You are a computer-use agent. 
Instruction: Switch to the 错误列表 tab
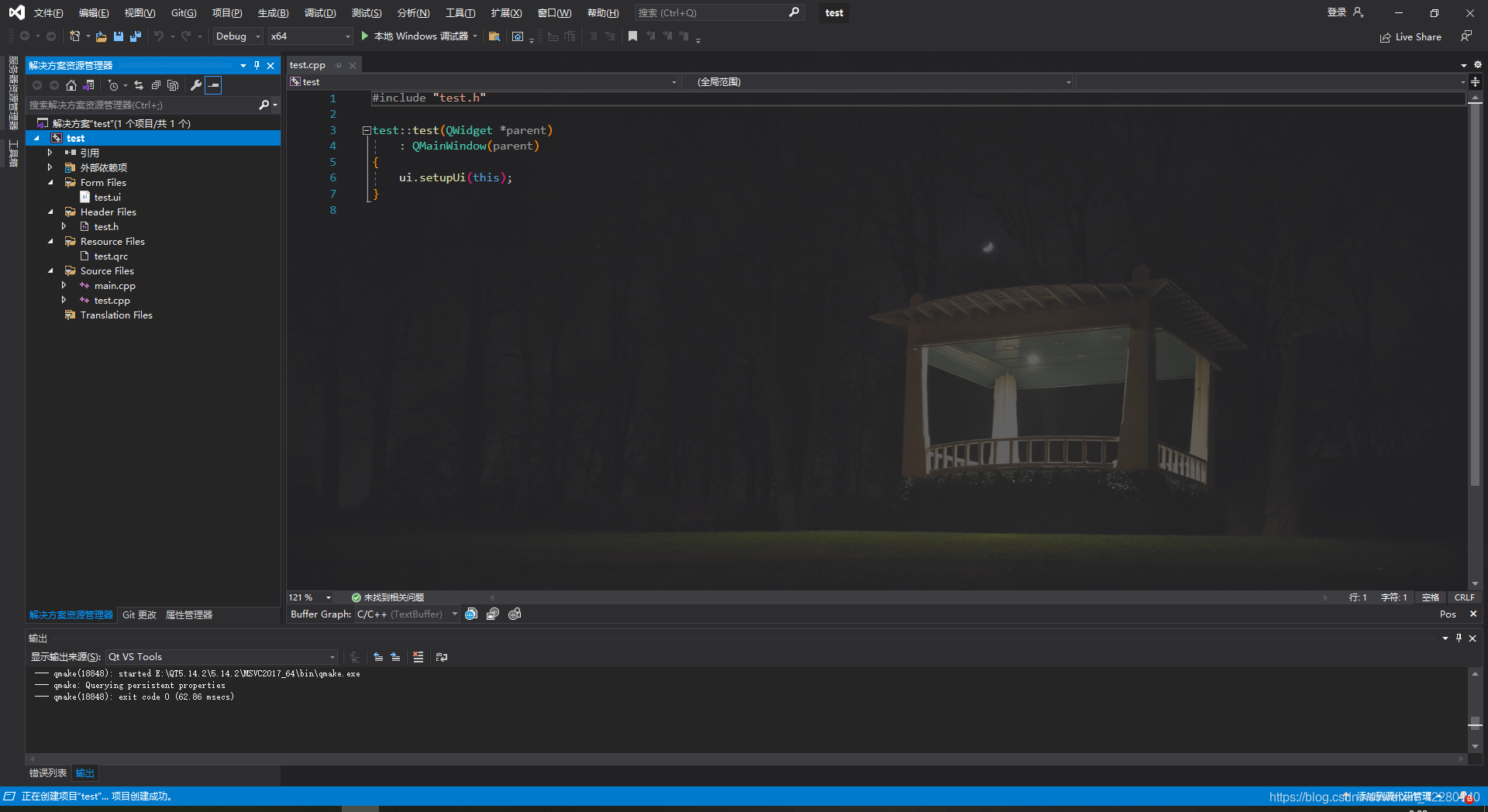(x=48, y=773)
